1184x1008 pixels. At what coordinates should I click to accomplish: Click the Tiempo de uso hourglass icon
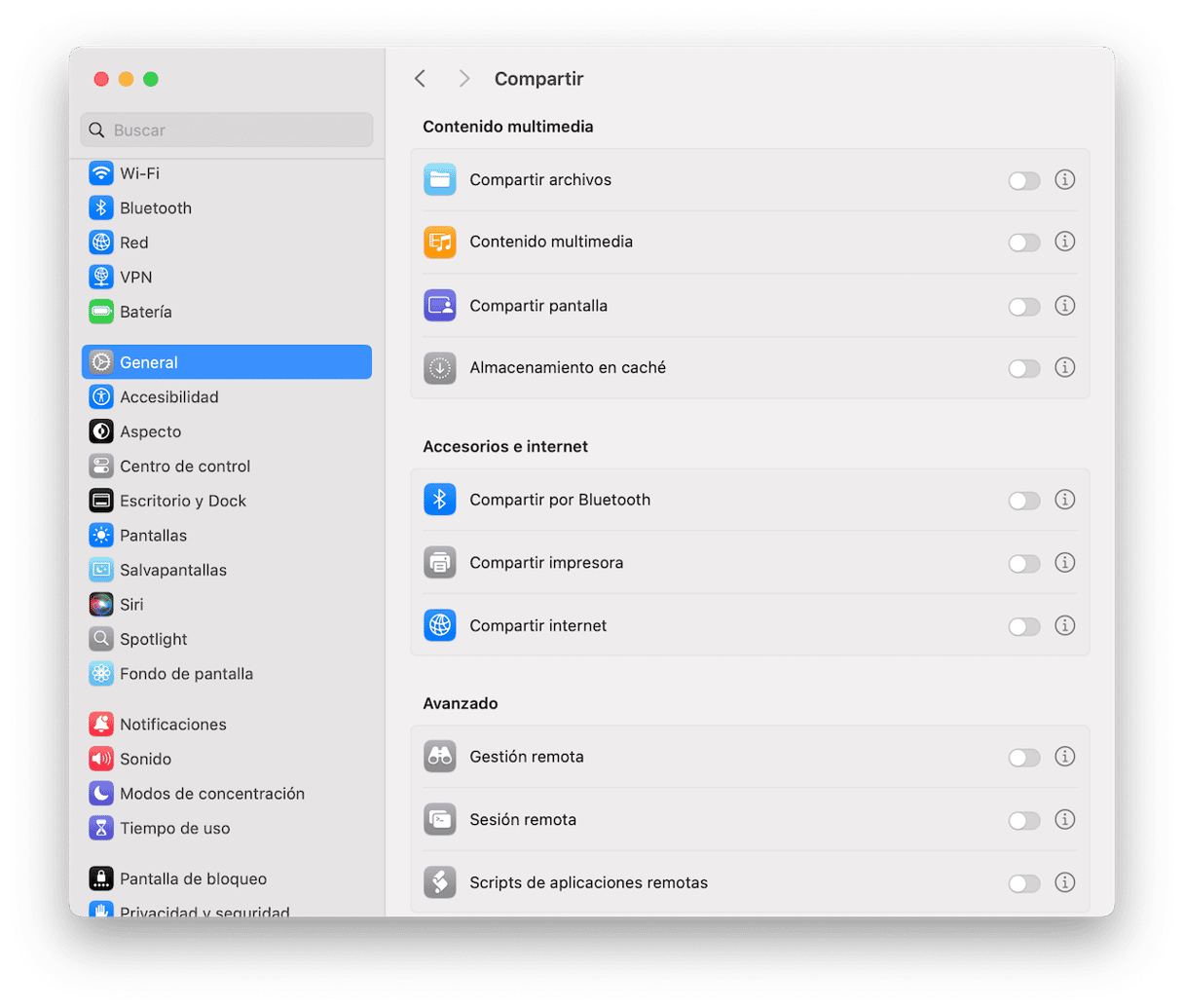pos(101,828)
